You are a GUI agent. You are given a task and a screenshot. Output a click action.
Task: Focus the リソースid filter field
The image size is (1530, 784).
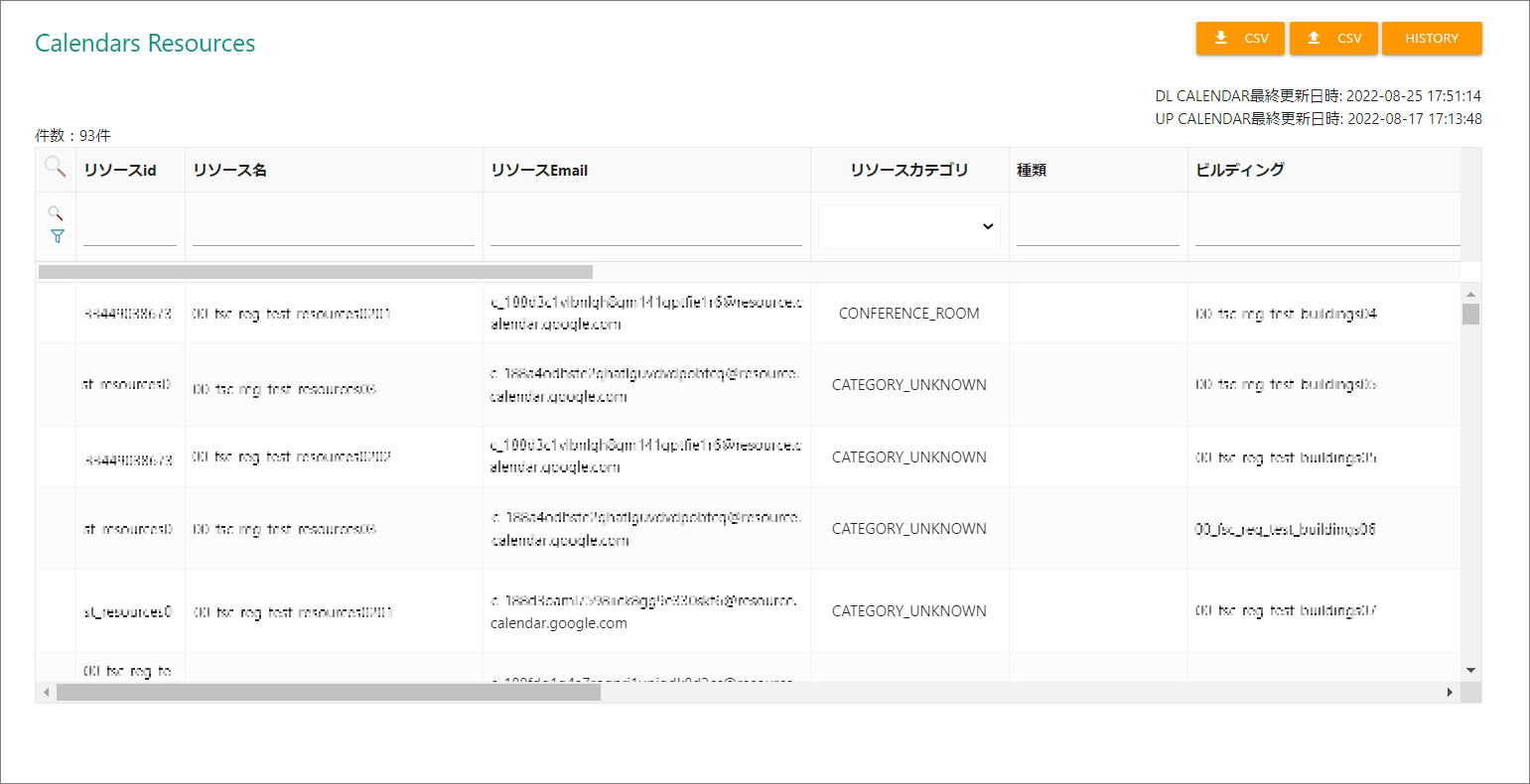tap(130, 228)
